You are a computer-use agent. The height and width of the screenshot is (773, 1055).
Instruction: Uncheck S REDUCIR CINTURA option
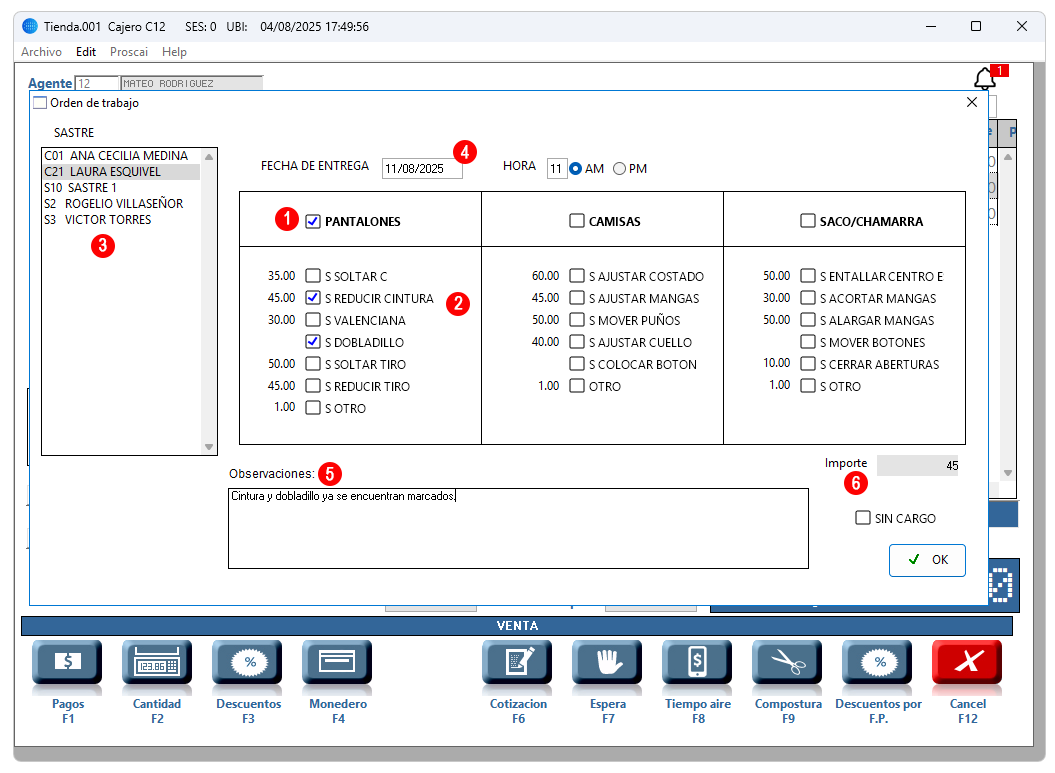313,297
